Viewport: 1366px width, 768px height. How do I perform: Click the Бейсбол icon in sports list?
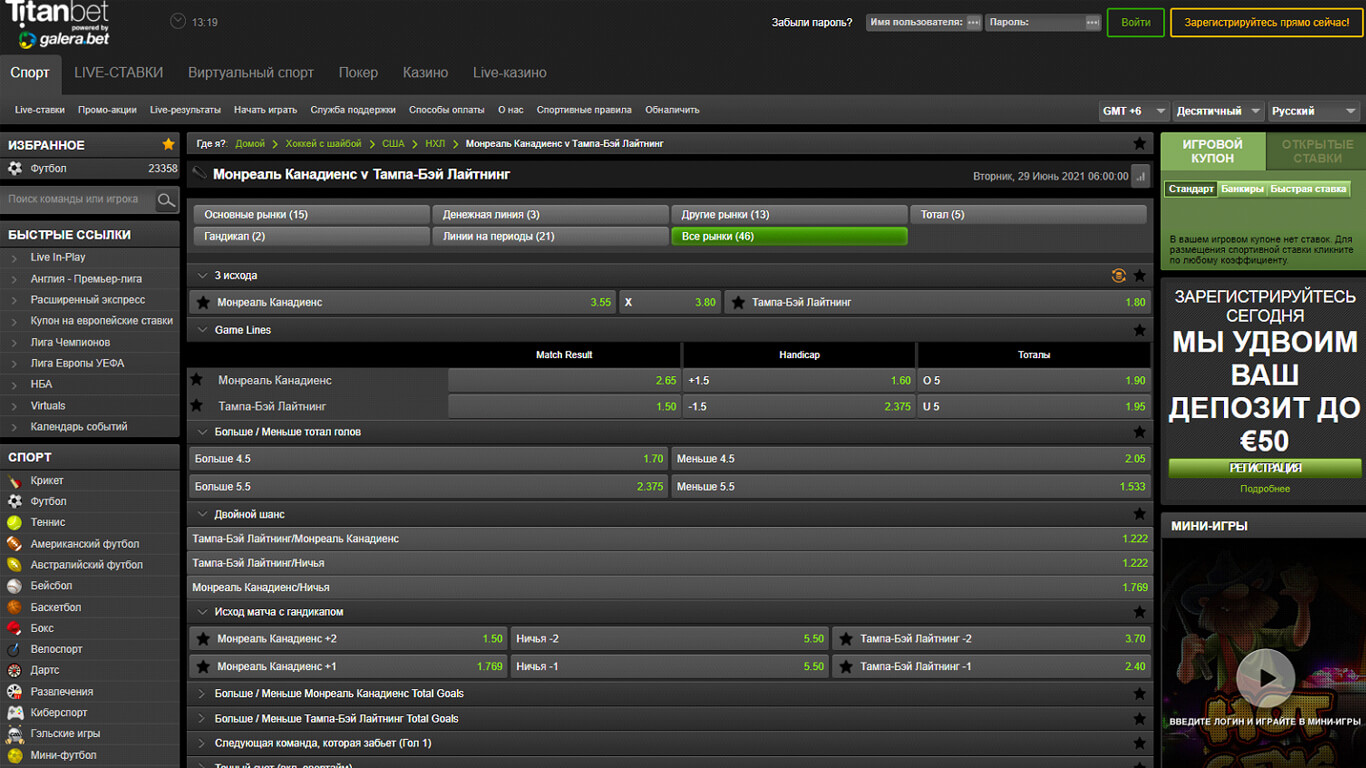(x=15, y=586)
